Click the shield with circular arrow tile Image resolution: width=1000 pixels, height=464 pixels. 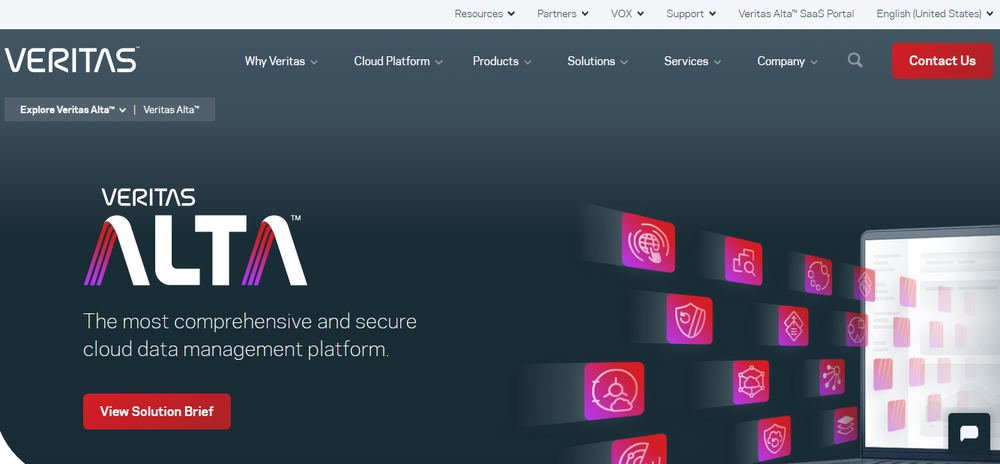pyautogui.click(x=689, y=319)
